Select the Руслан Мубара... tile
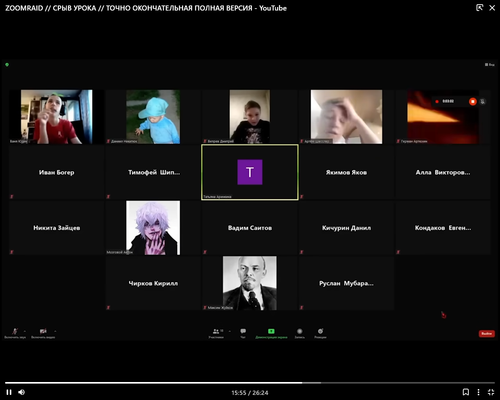Viewport: 500px width, 400px height. click(x=346, y=283)
